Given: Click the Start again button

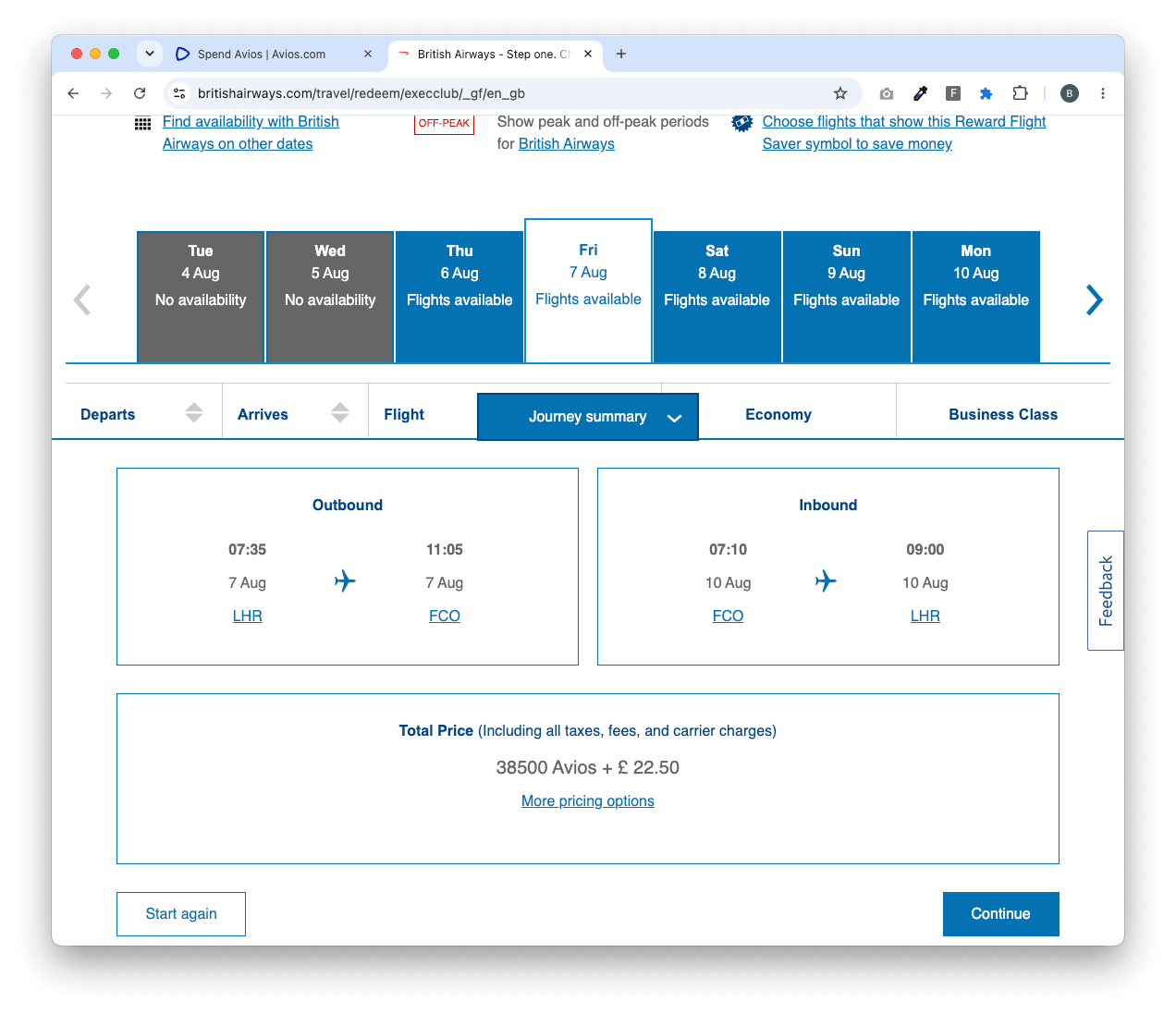Looking at the screenshot, I should click(x=181, y=914).
